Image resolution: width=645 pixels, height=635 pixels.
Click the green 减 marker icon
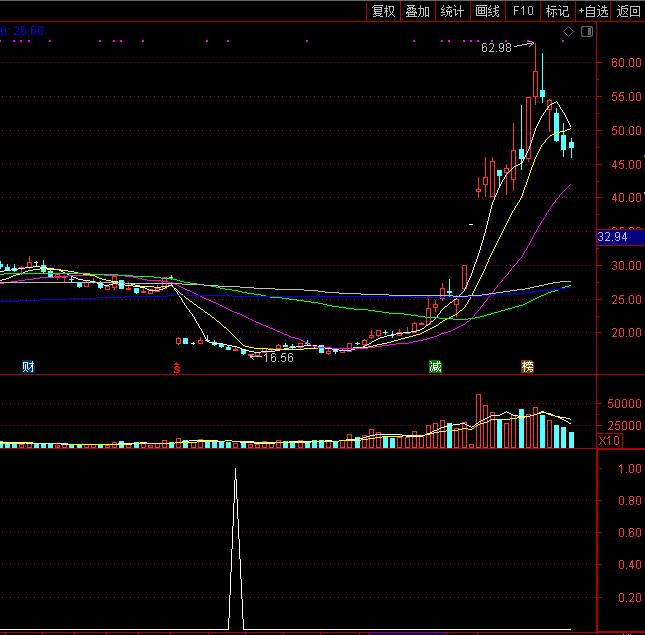pos(435,366)
